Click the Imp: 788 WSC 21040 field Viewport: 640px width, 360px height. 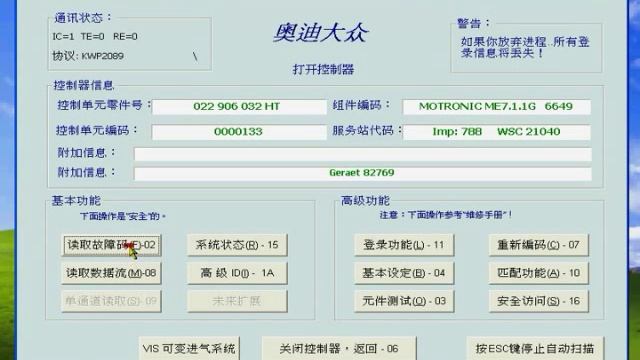[496, 132]
